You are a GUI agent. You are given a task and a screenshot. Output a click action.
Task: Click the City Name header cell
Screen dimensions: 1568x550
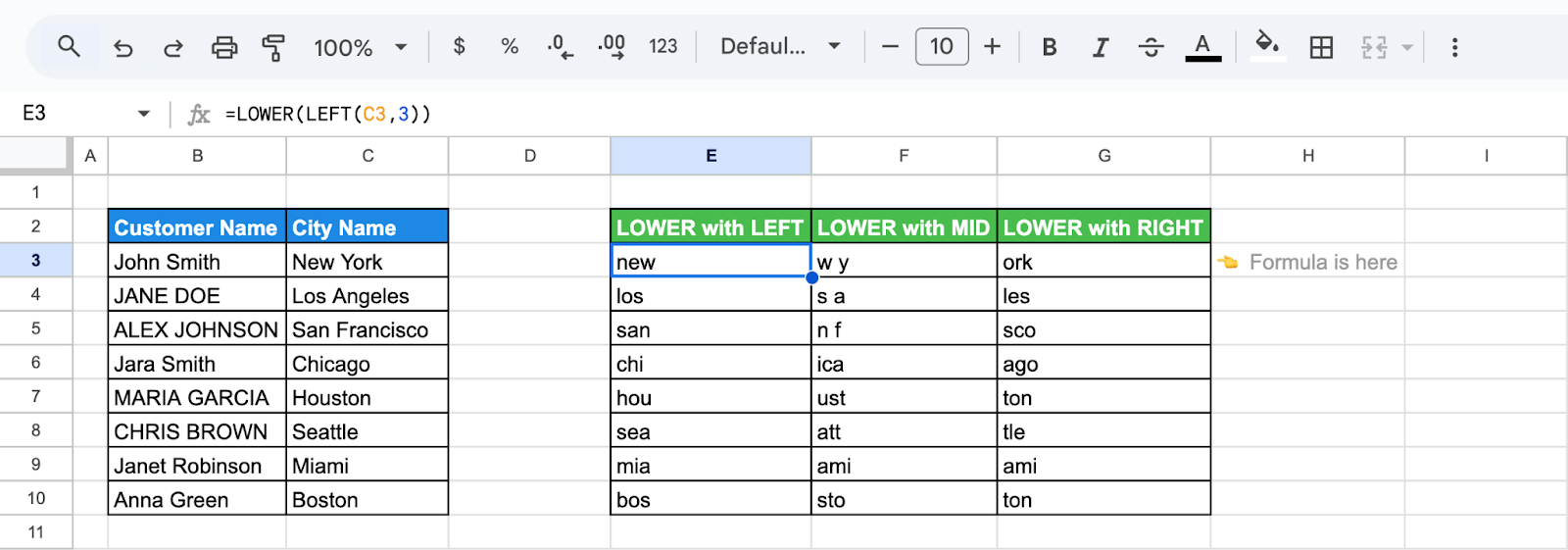tap(367, 226)
